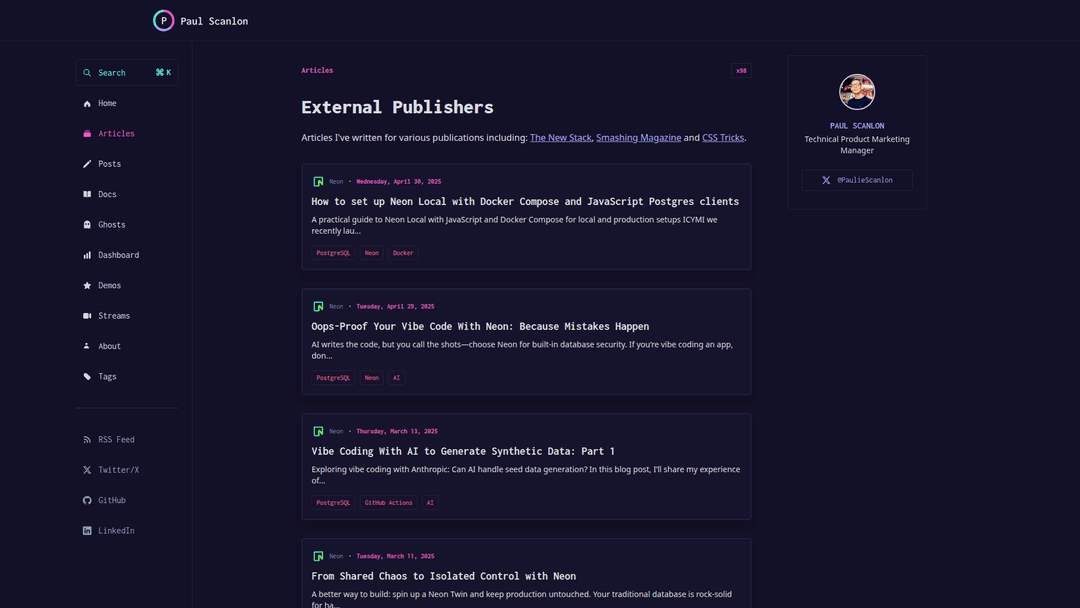This screenshot has height=608, width=1080.
Task: Click the Search input field
Action: pyautogui.click(x=126, y=73)
